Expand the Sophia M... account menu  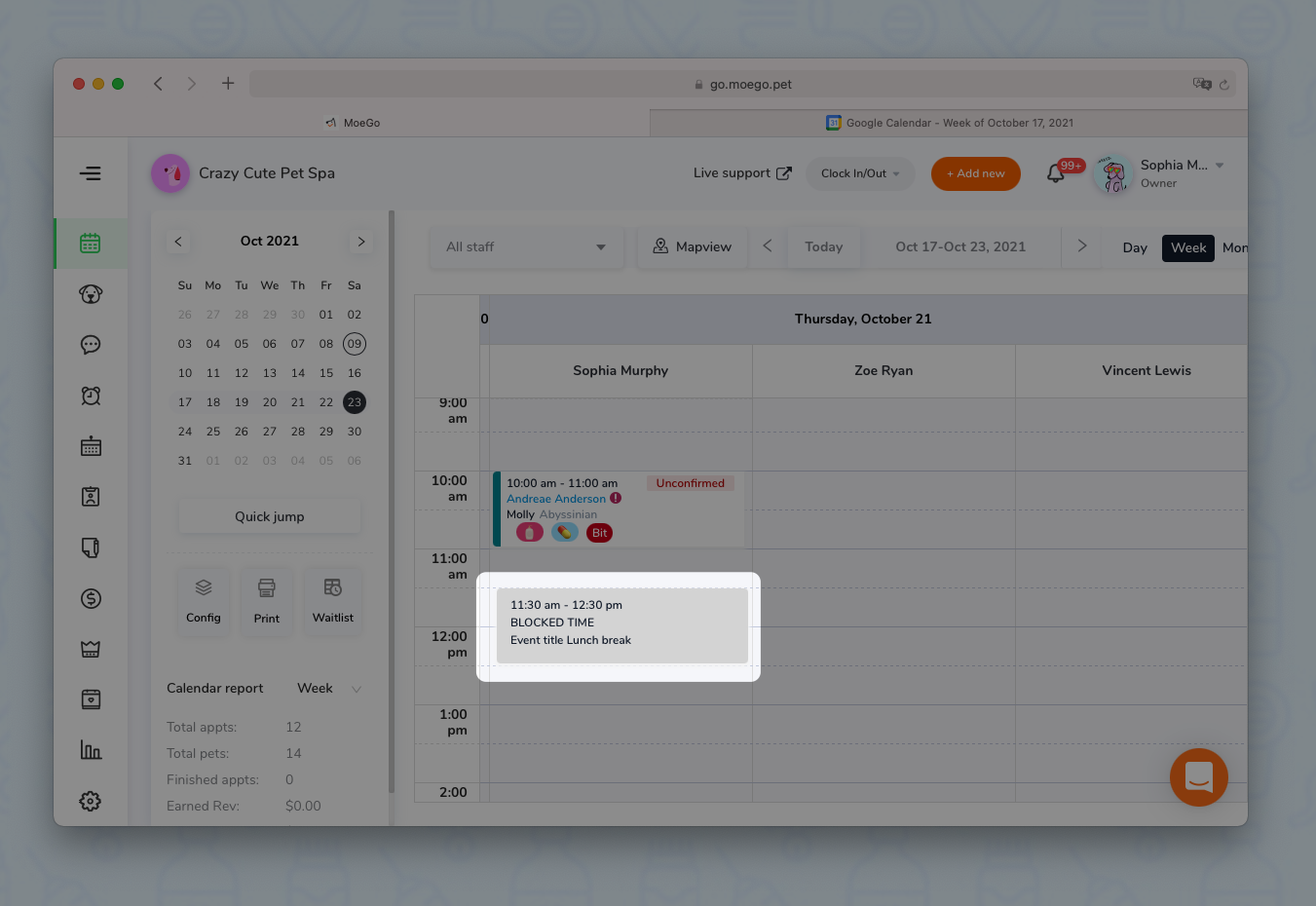[1220, 166]
